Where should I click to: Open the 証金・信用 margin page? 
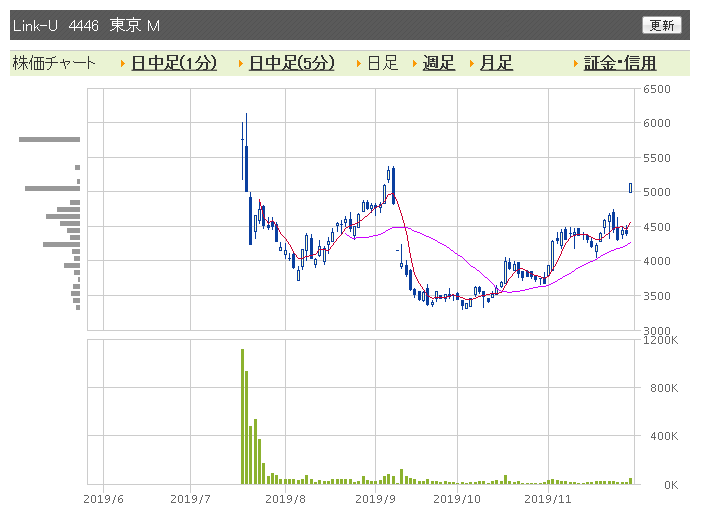pyautogui.click(x=620, y=63)
